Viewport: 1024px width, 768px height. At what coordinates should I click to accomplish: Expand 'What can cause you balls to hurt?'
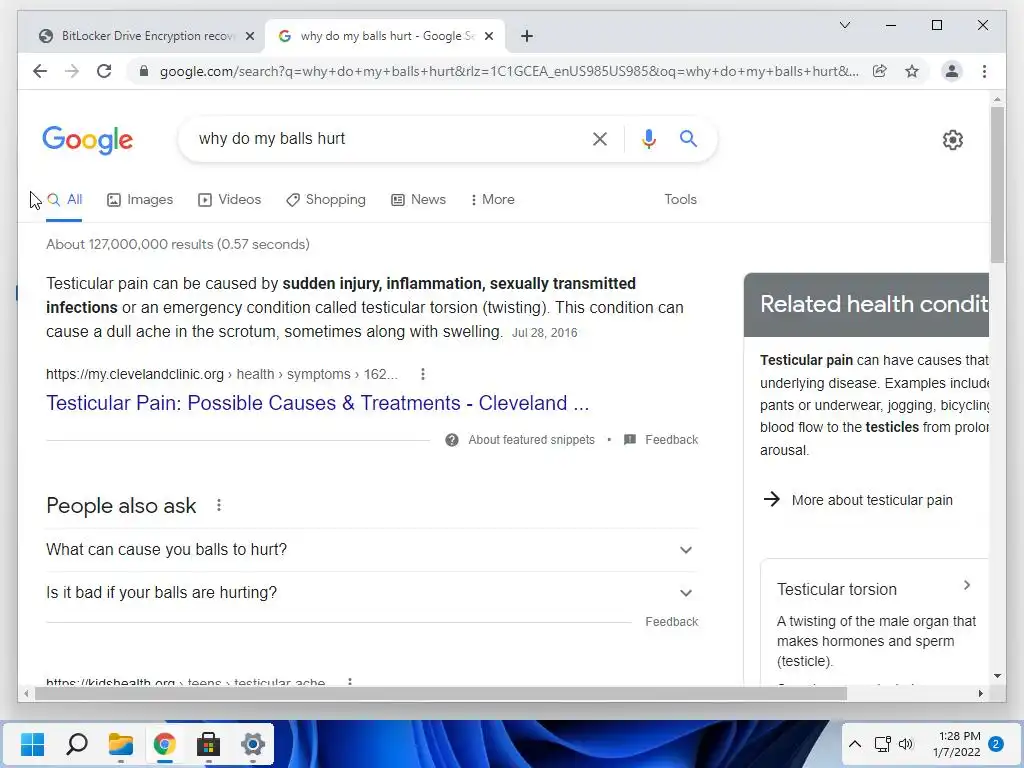point(372,550)
